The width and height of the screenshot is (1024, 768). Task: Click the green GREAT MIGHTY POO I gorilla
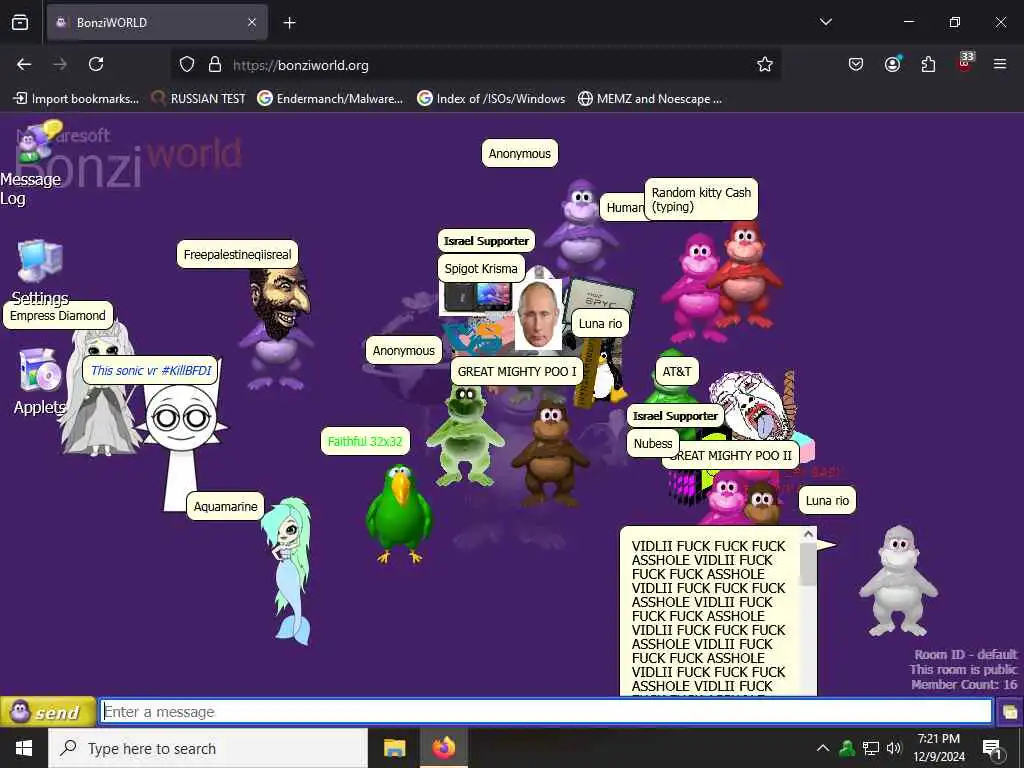coord(465,435)
